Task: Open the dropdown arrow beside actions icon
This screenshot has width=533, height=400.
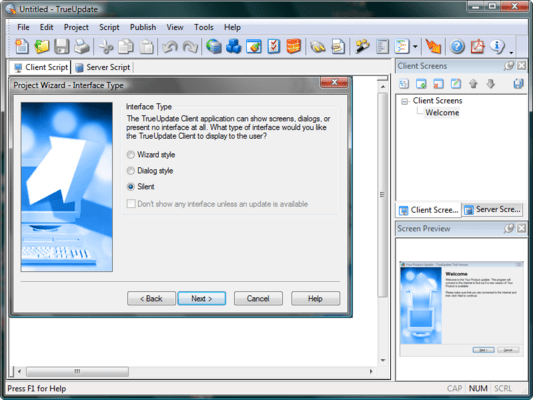Action: click(x=415, y=47)
